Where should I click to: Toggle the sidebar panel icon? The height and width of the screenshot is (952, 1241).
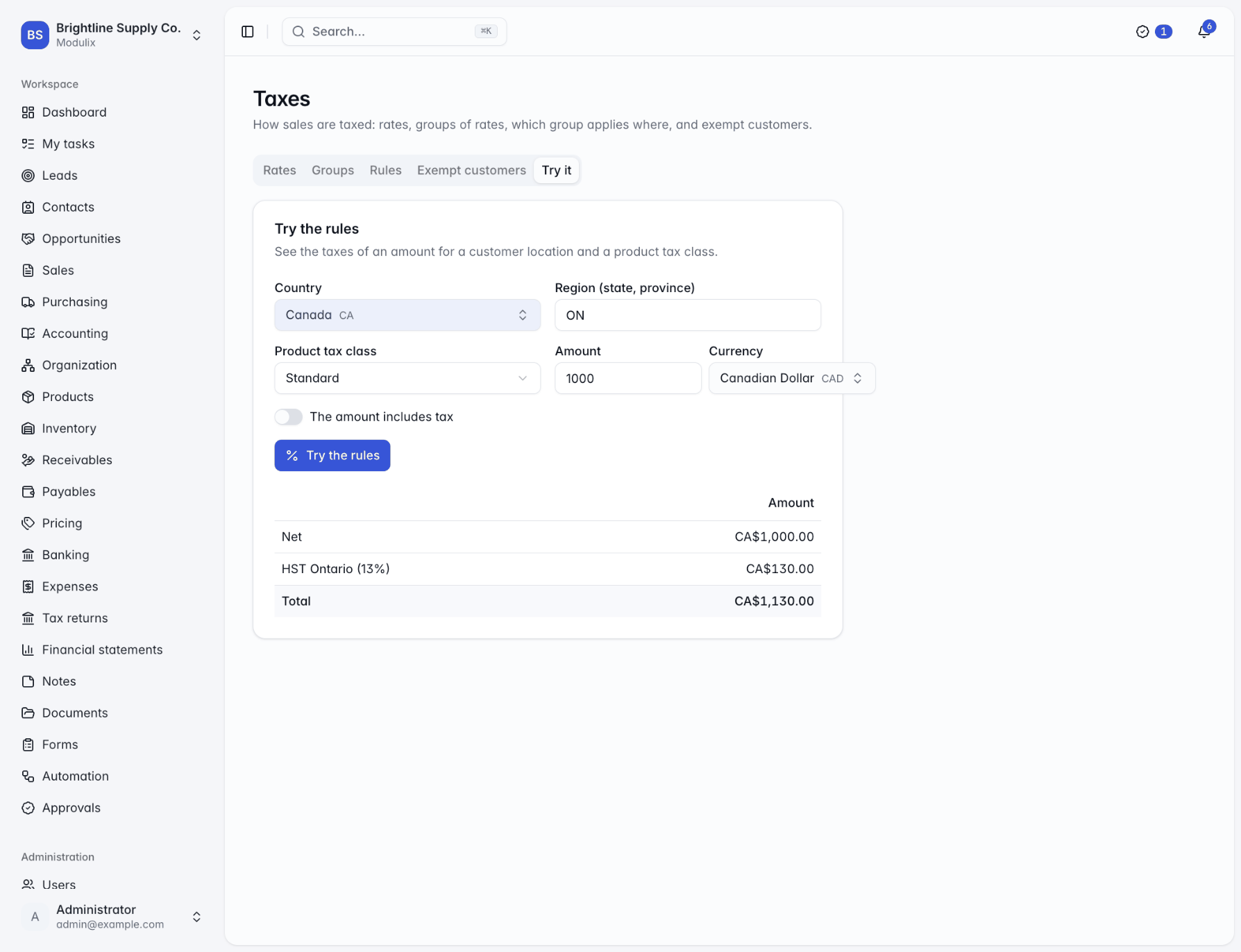pyautogui.click(x=248, y=32)
